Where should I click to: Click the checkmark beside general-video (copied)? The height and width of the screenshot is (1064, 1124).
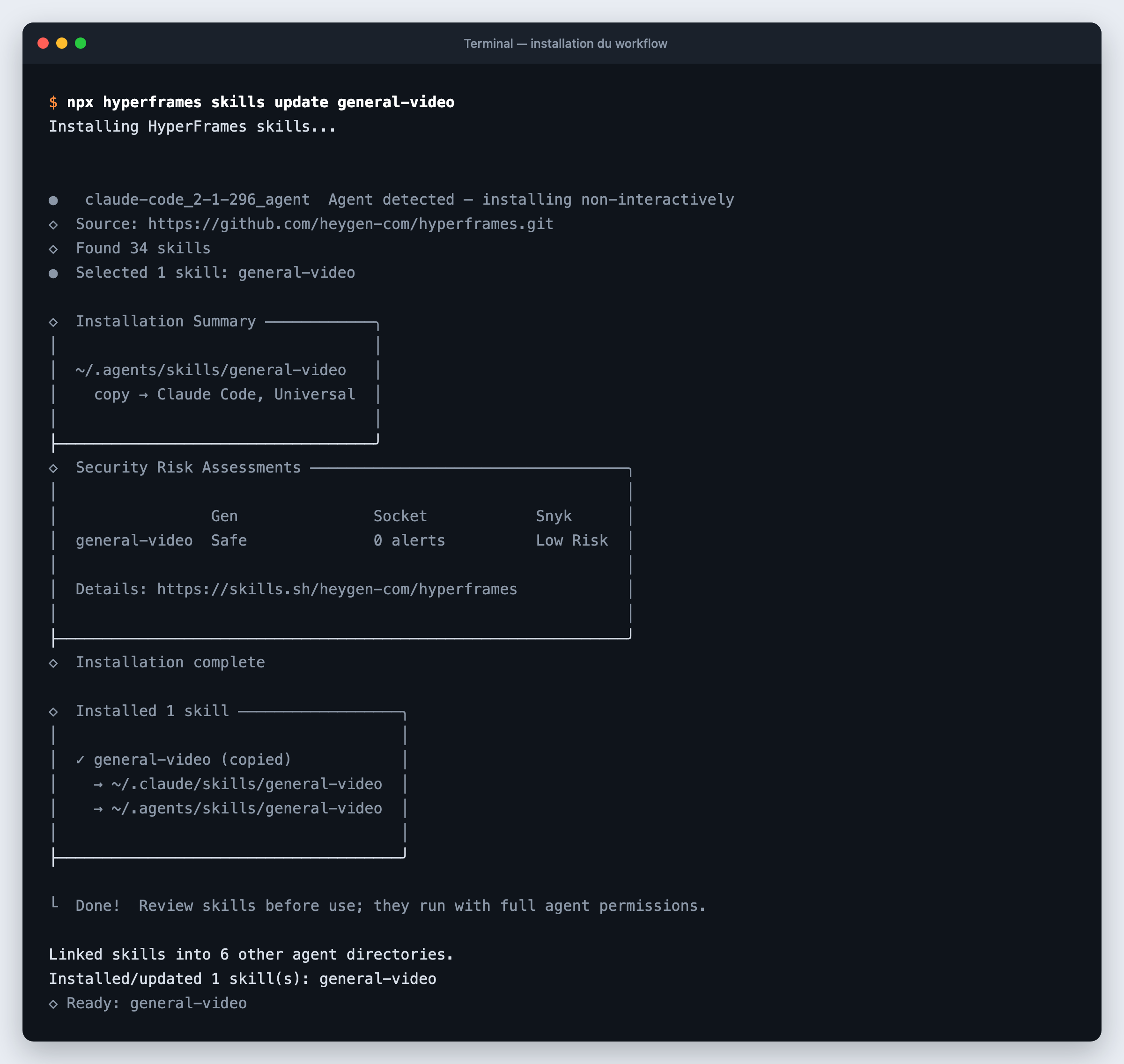[x=80, y=760]
